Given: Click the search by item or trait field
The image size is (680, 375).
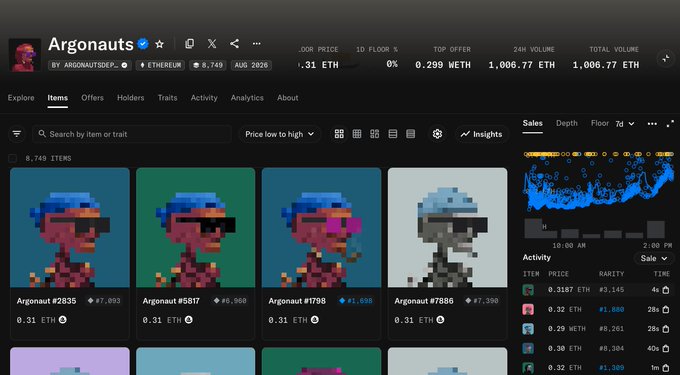Looking at the screenshot, I should (132, 134).
